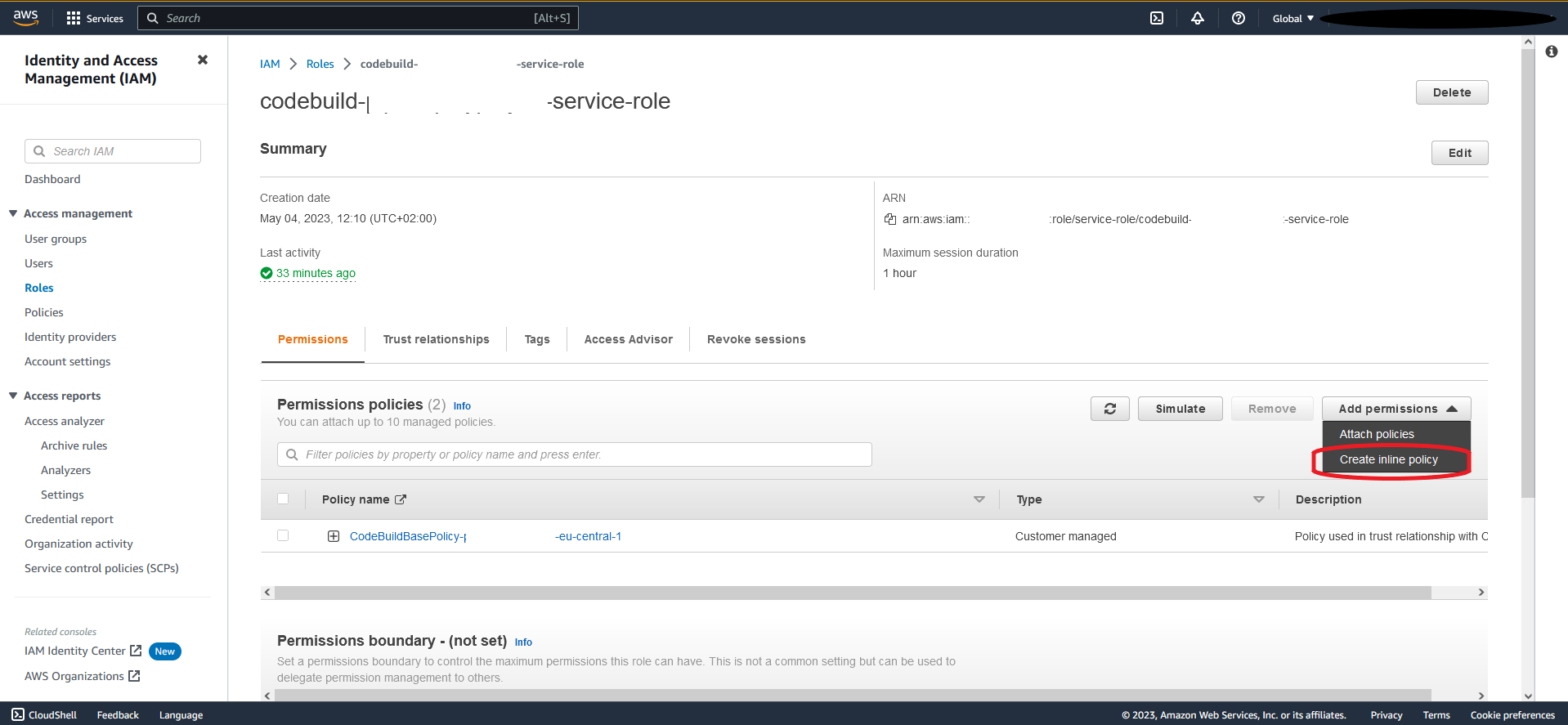Viewport: 1568px width, 725px height.
Task: Collapse the Access management section
Action: (x=13, y=213)
